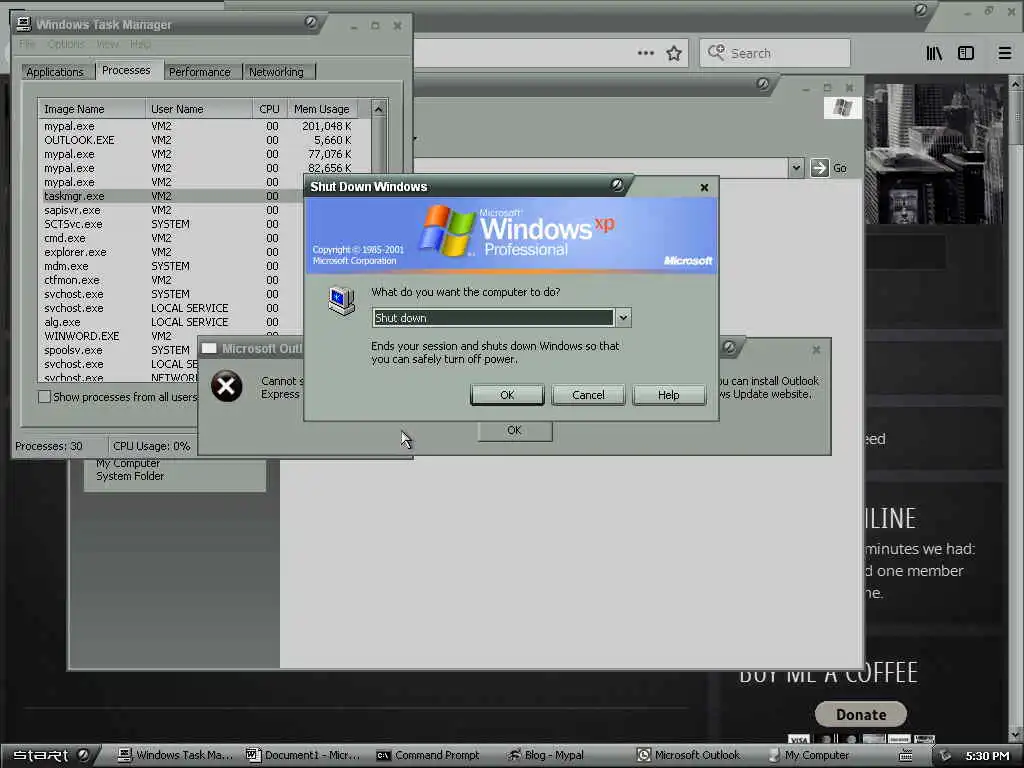Select the ctfmon.exe process row
The image size is (1024, 768).
pos(173,280)
